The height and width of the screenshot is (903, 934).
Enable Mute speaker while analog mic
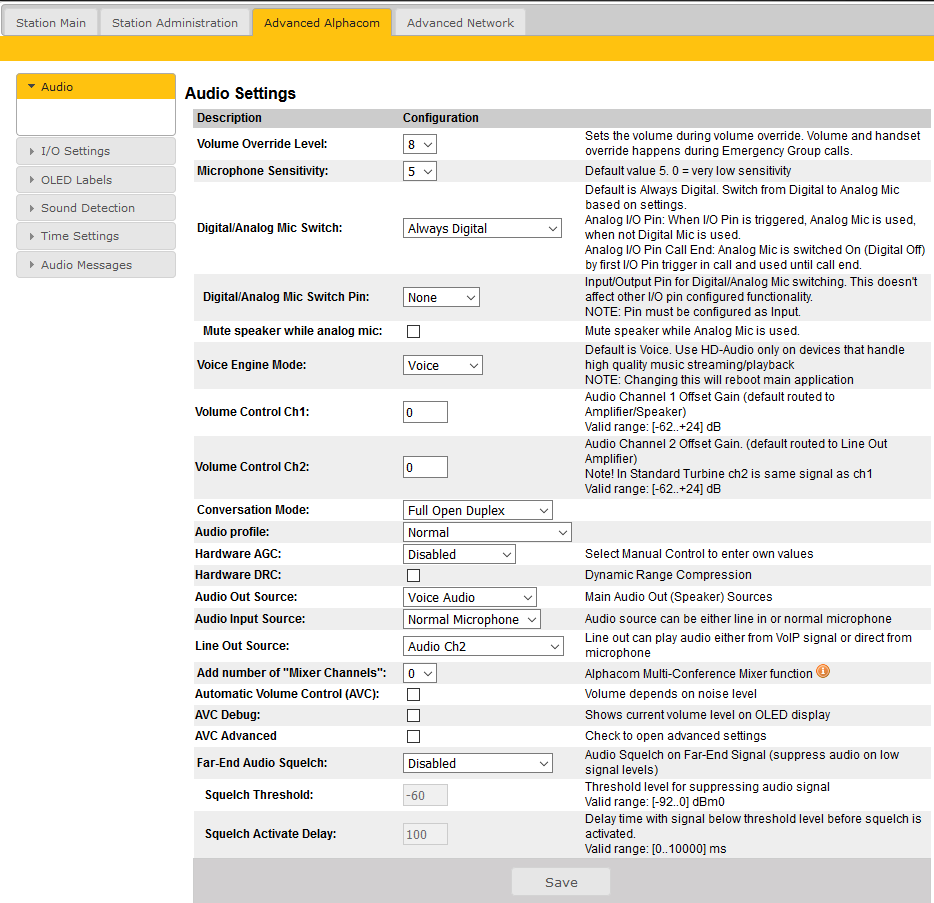coord(413,331)
